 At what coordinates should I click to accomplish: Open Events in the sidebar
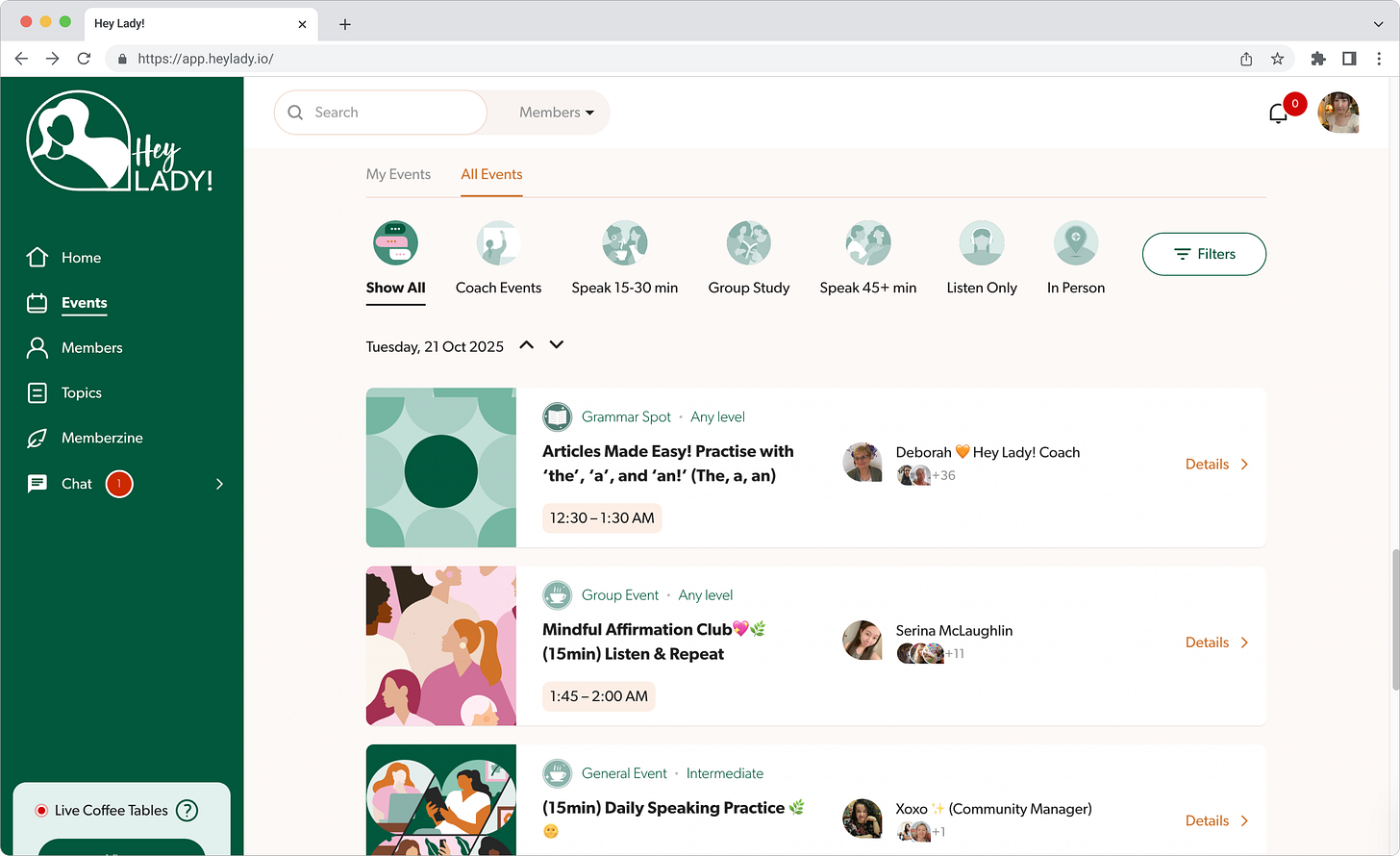coord(66,303)
